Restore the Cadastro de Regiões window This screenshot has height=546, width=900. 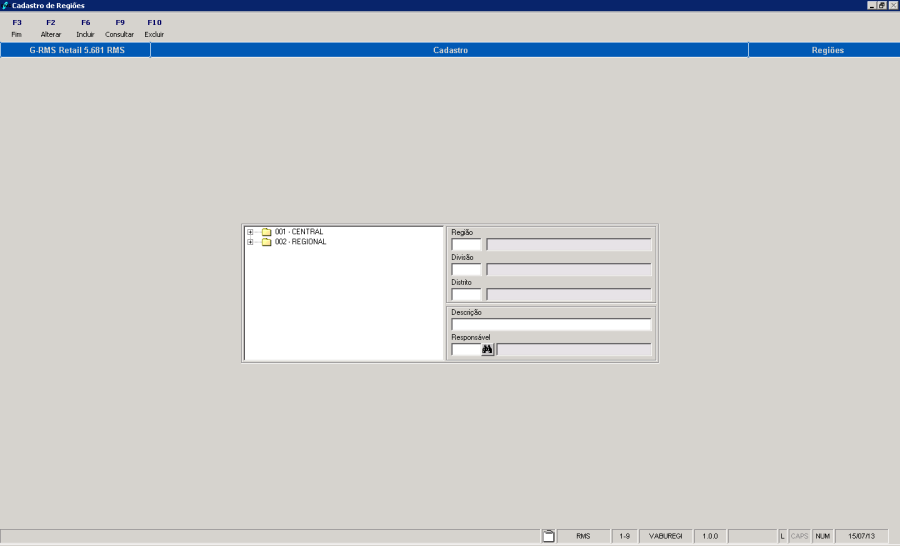(x=882, y=5)
